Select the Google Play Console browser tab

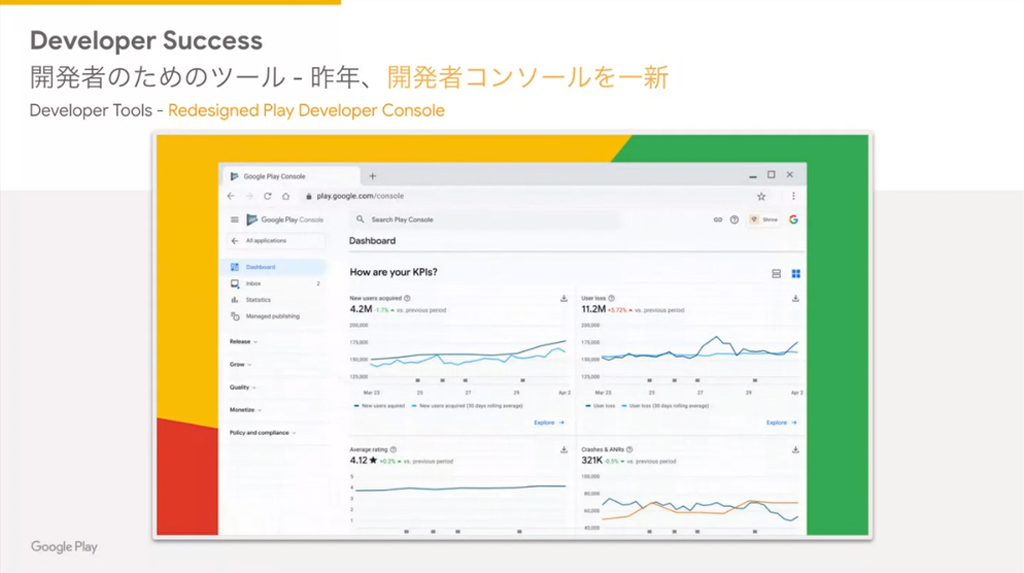click(x=291, y=176)
